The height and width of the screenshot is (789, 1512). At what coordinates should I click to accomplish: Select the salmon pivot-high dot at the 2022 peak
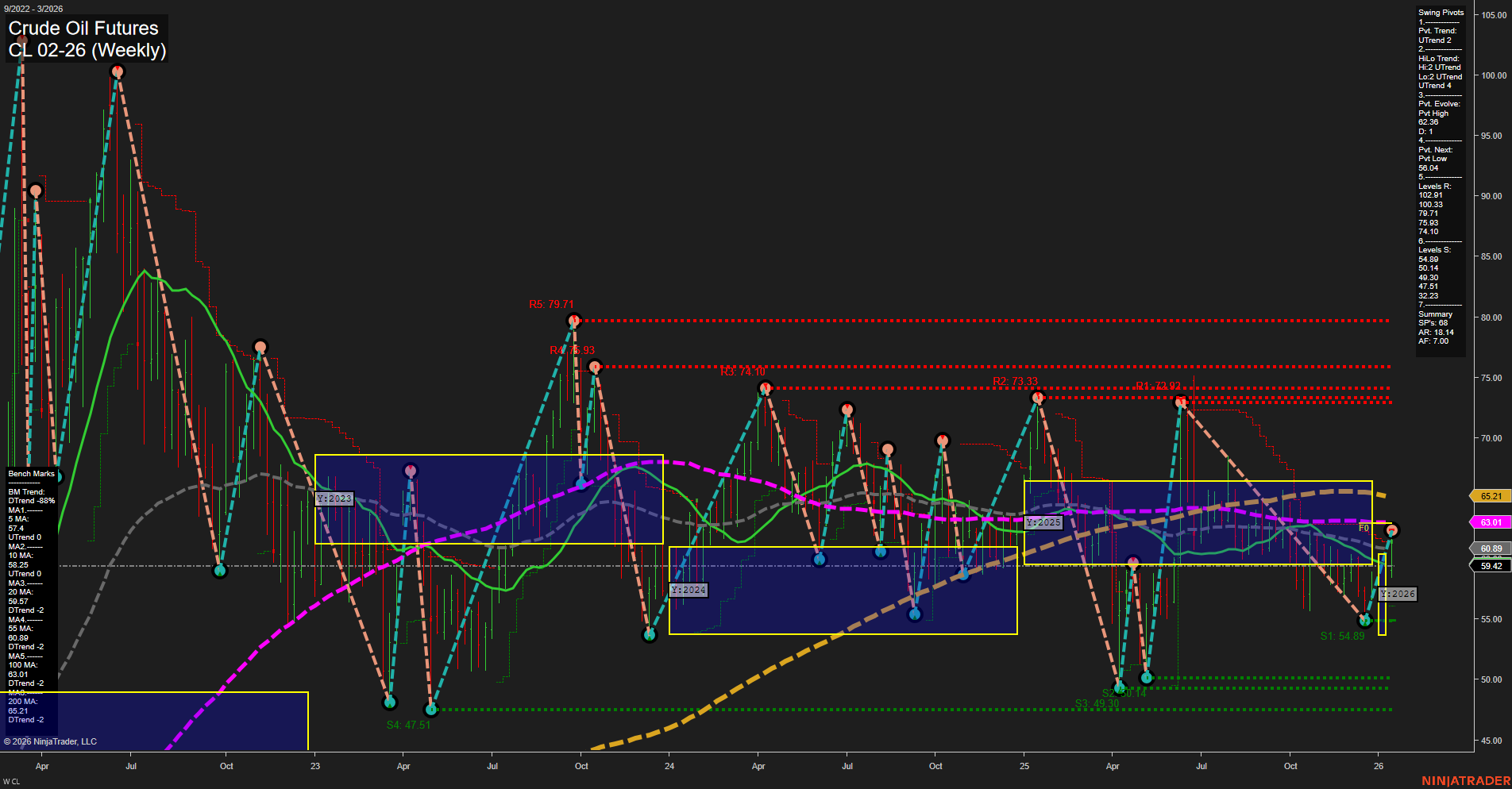pos(117,71)
